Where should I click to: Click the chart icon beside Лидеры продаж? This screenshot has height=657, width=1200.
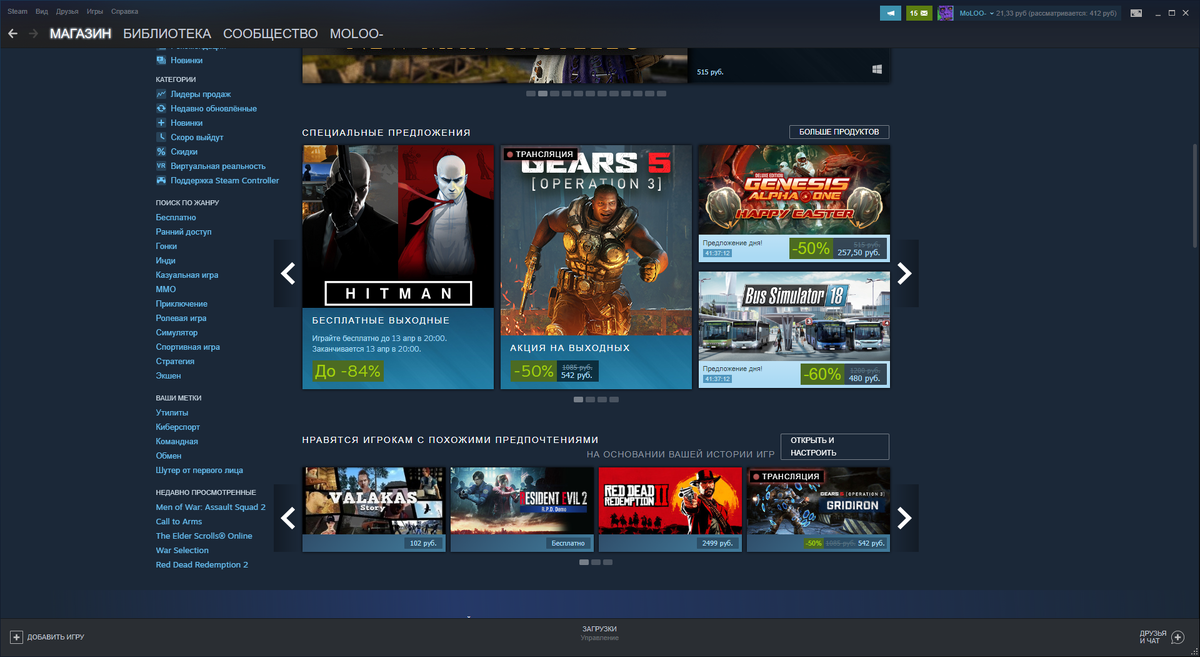click(x=161, y=94)
